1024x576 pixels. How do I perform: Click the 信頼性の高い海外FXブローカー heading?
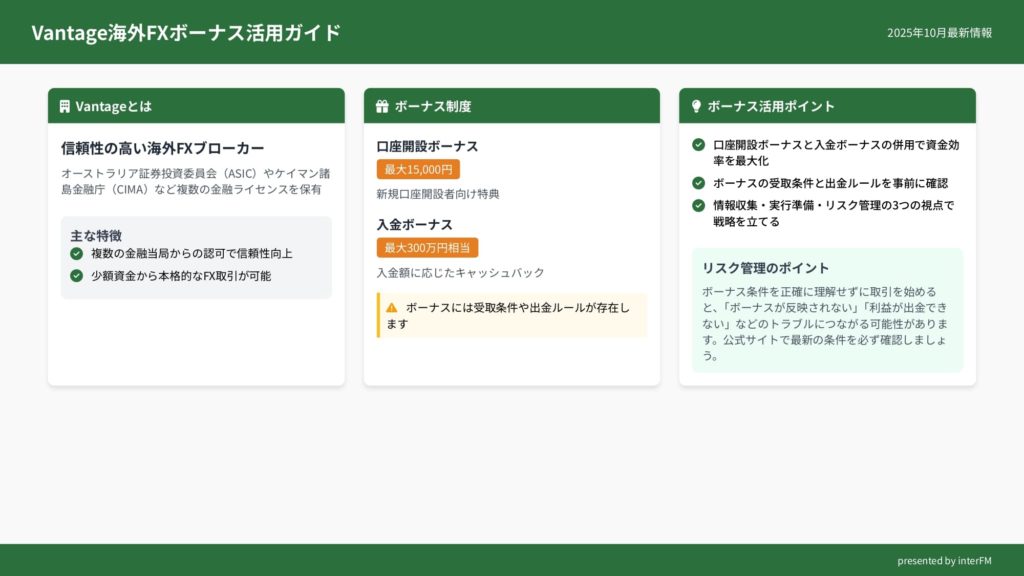coord(162,148)
